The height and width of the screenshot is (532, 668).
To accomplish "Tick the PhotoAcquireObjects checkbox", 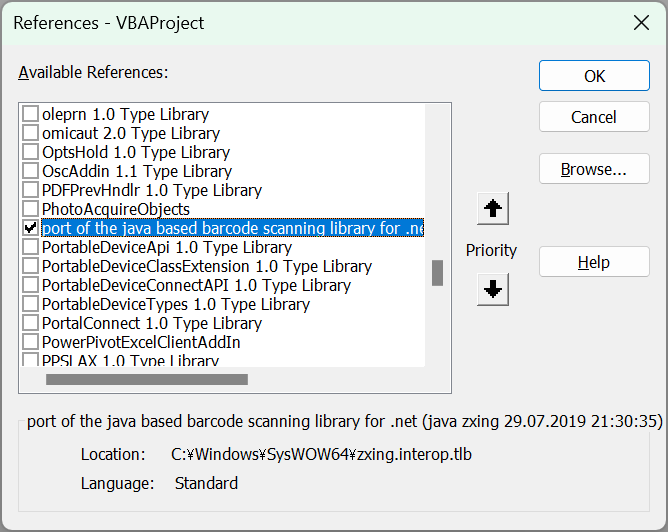I will 30,209.
